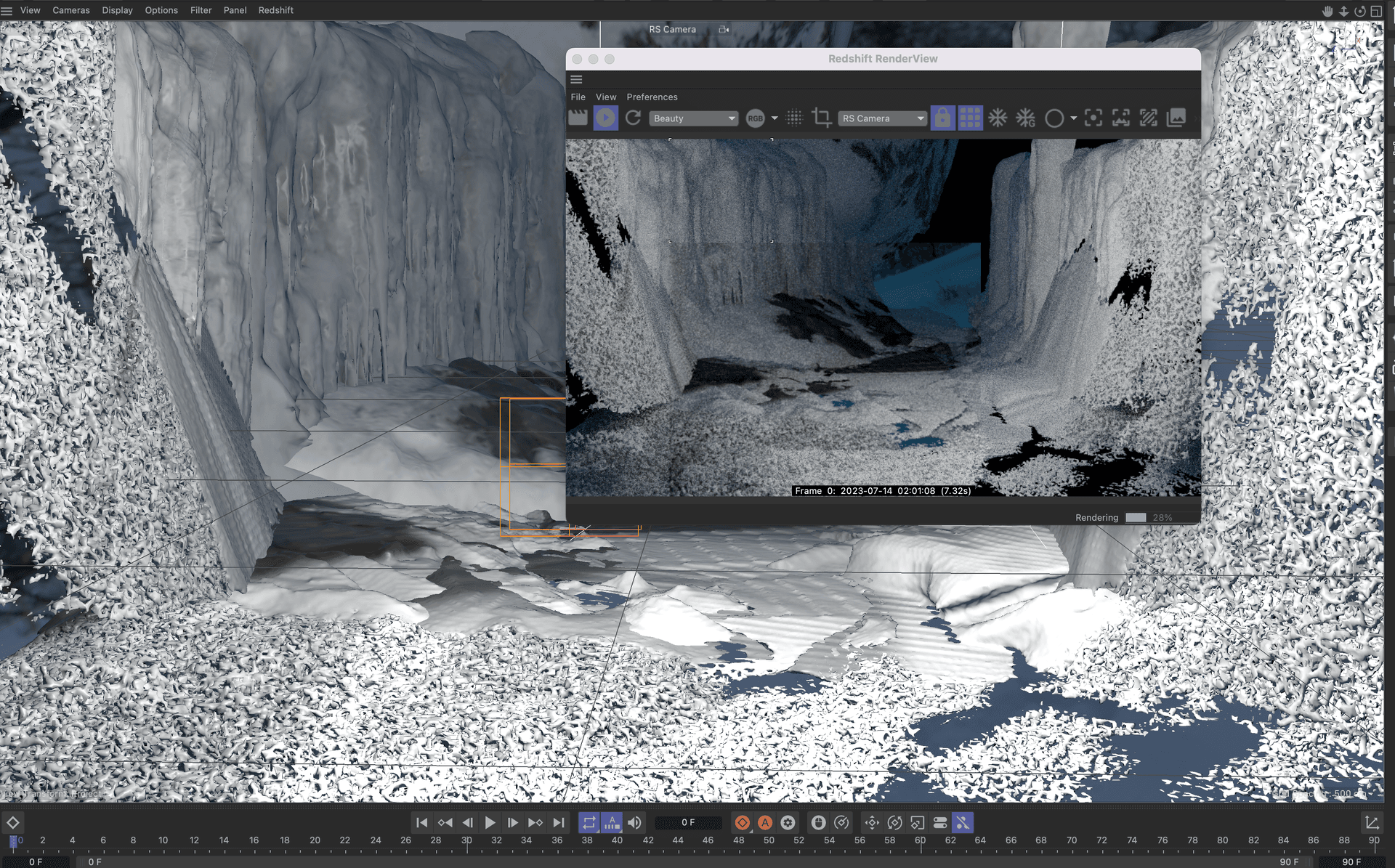The height and width of the screenshot is (868, 1395).
Task: Toggle the bucket rendering grid icon
Action: (970, 118)
